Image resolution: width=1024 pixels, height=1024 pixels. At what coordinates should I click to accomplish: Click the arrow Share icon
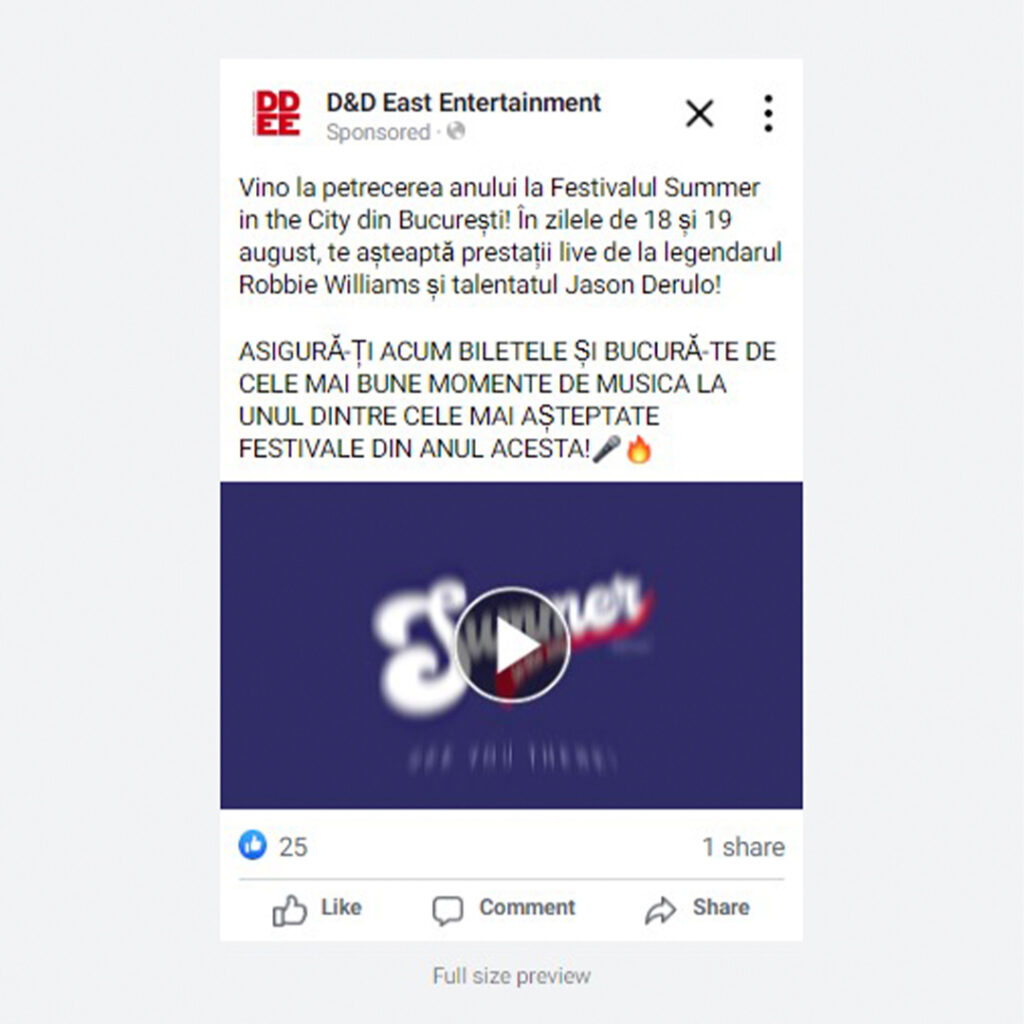[x=660, y=910]
